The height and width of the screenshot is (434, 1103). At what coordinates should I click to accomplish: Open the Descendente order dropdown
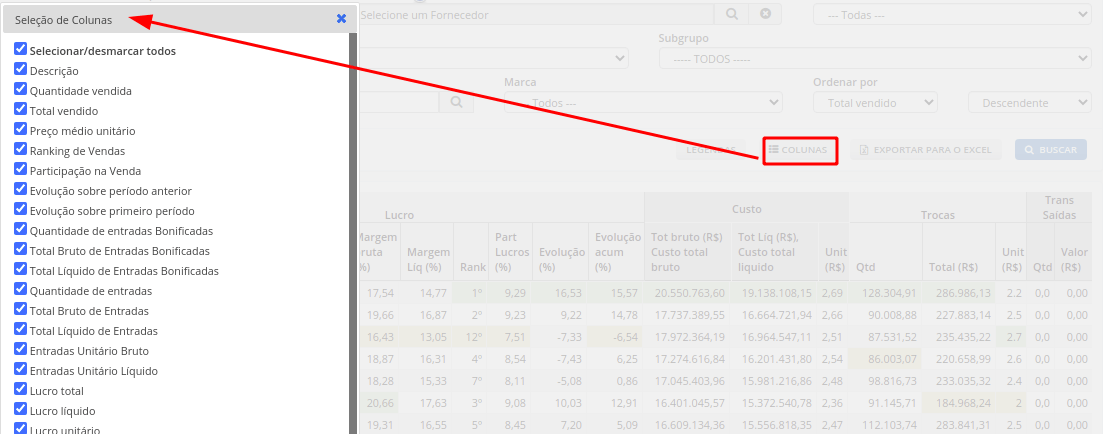(x=1030, y=103)
